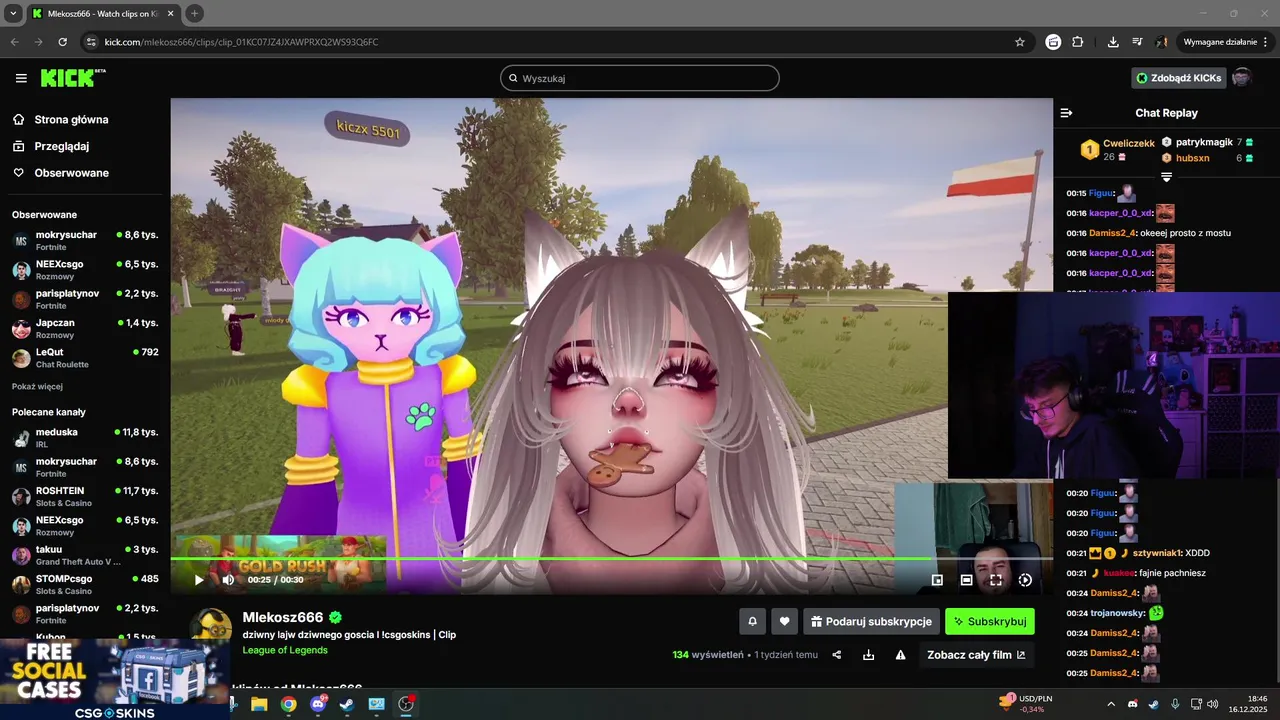Click Free Social Cases CSGO-Skins ad

[115, 679]
